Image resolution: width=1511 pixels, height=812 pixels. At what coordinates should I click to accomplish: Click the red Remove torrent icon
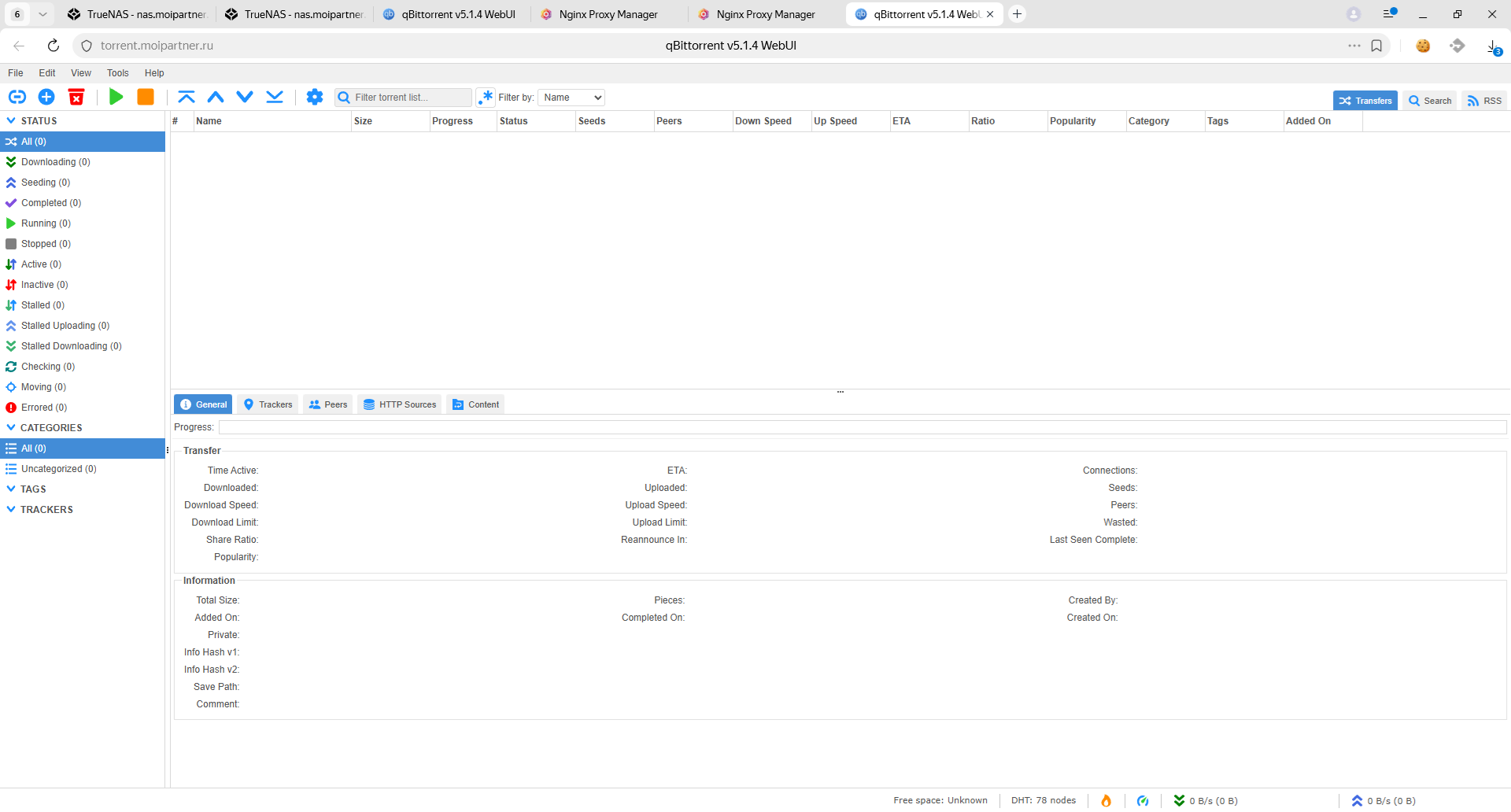[x=76, y=97]
